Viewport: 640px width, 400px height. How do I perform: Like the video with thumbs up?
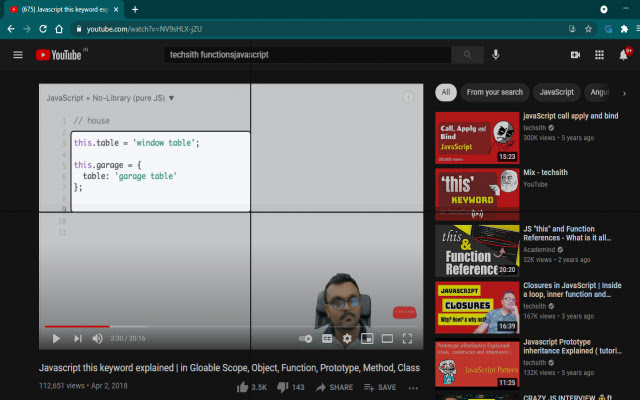point(243,387)
